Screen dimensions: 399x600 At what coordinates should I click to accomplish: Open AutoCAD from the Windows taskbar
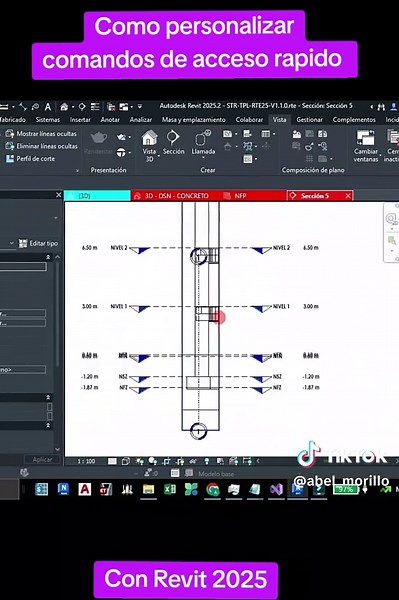[x=85, y=489]
